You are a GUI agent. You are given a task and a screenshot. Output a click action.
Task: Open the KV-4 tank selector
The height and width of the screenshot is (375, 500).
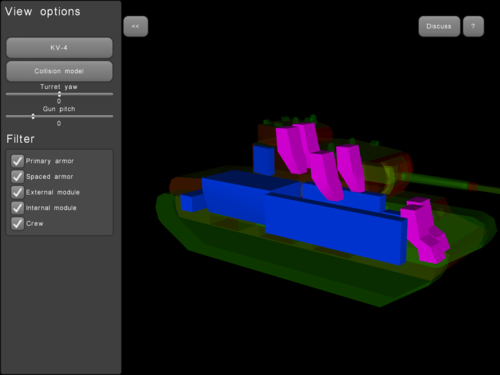[59, 48]
